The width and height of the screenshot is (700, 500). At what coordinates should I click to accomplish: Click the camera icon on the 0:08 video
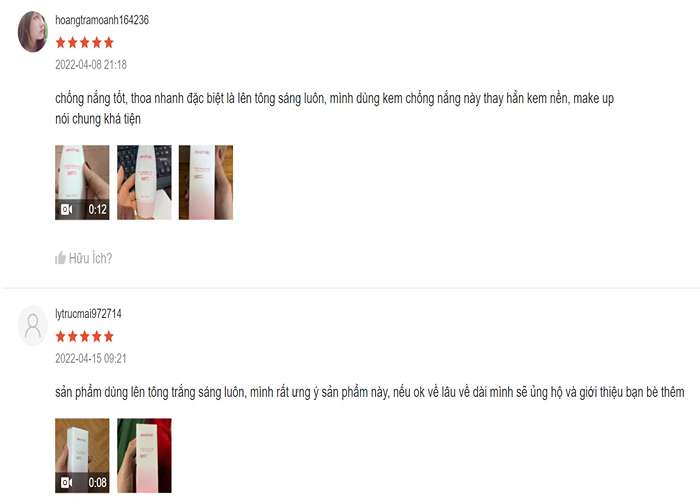(67, 483)
